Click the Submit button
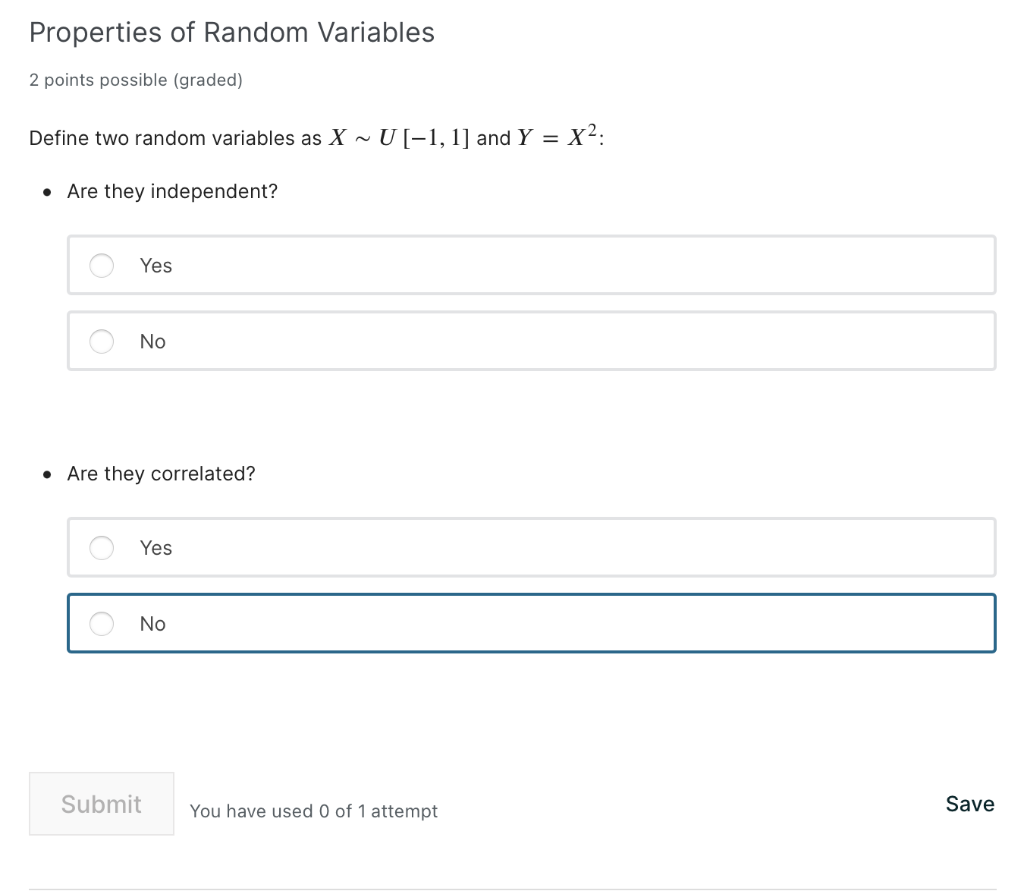Viewport: 1024px width, 891px height. tap(101, 804)
